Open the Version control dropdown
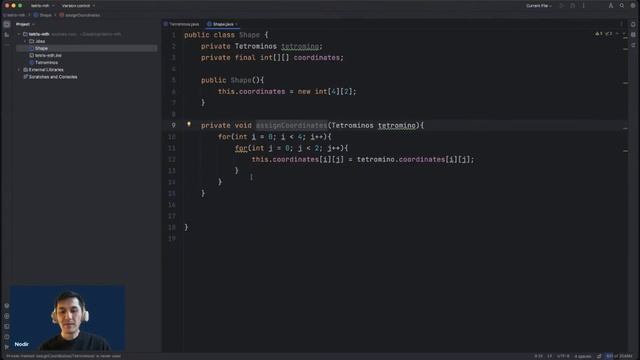640x360 pixels. pos(78,6)
